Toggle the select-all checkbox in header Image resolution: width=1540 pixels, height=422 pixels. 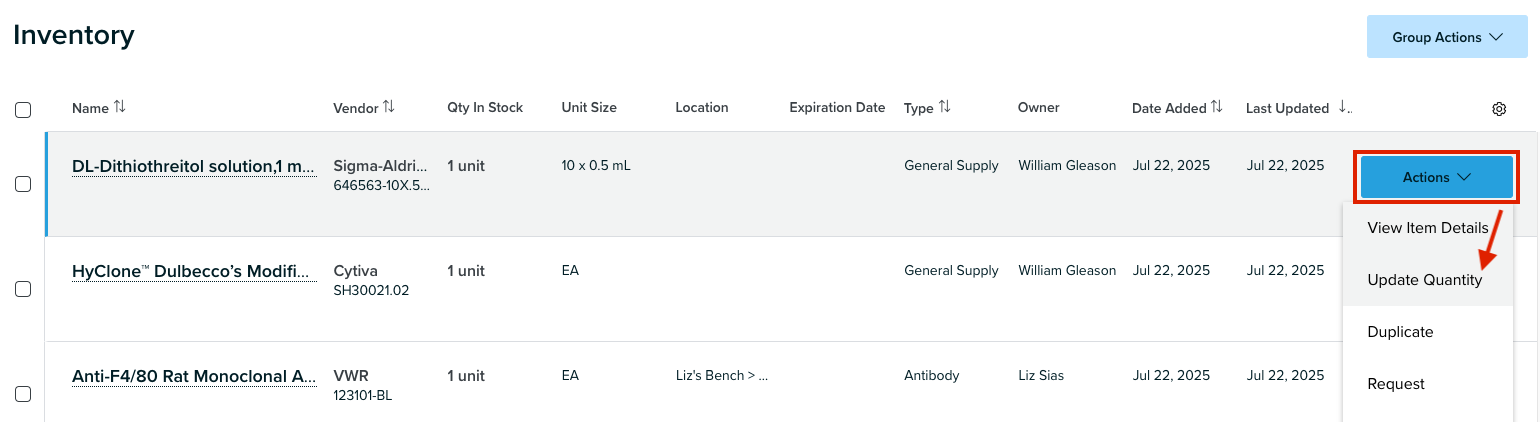point(23,110)
